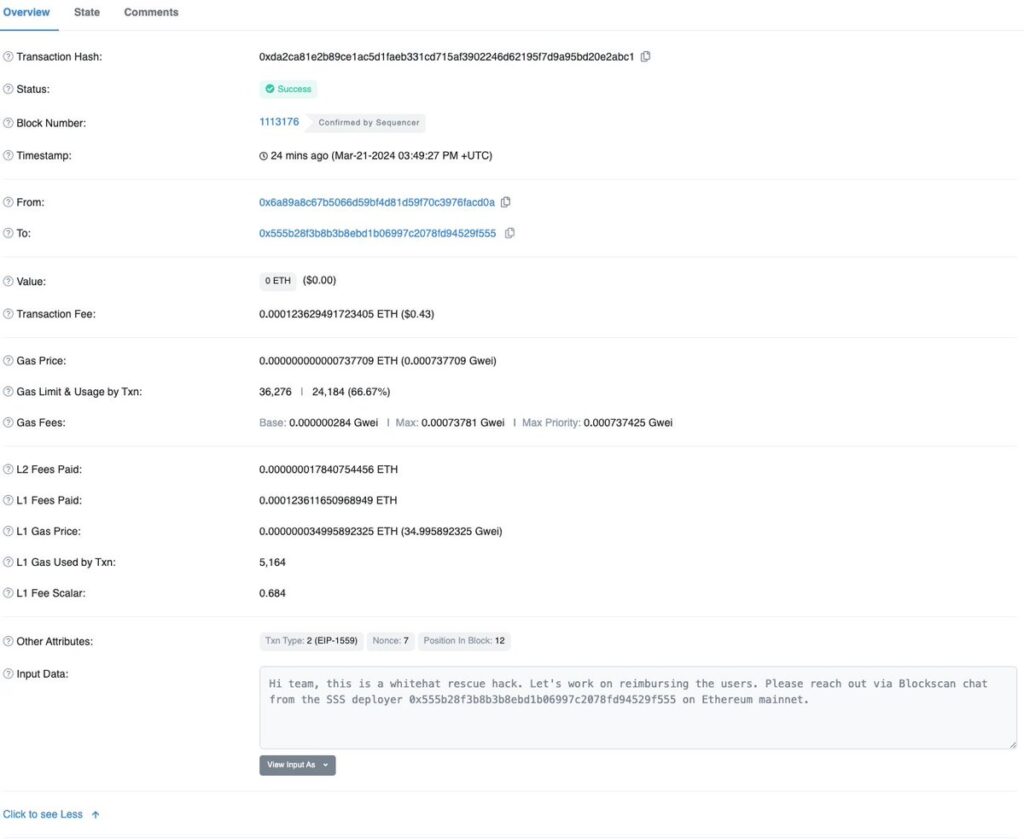Click the help icon next to Gas Price
Image resolution: width=1024 pixels, height=839 pixels.
[8, 360]
